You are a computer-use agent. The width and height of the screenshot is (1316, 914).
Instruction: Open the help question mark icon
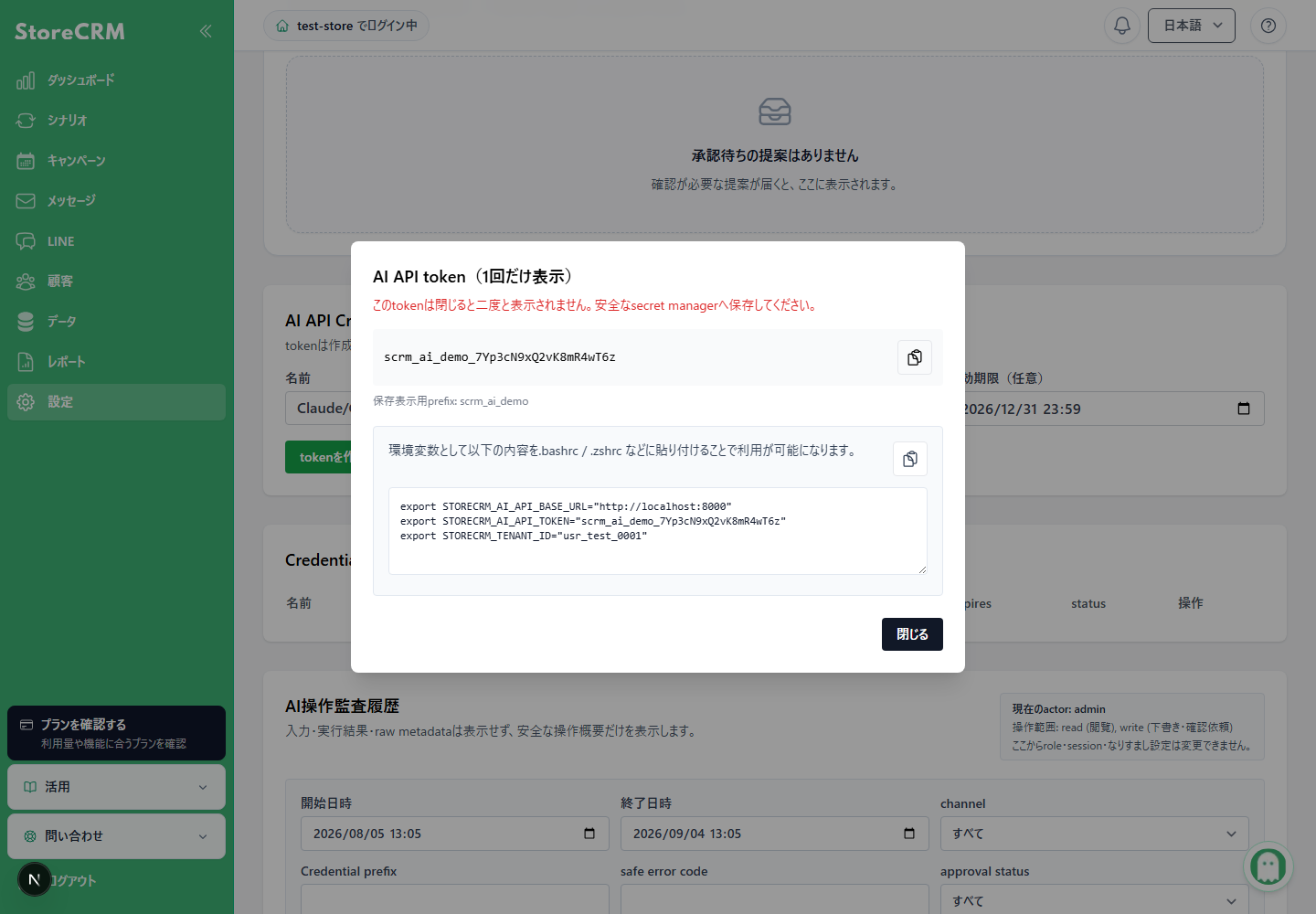tap(1268, 26)
